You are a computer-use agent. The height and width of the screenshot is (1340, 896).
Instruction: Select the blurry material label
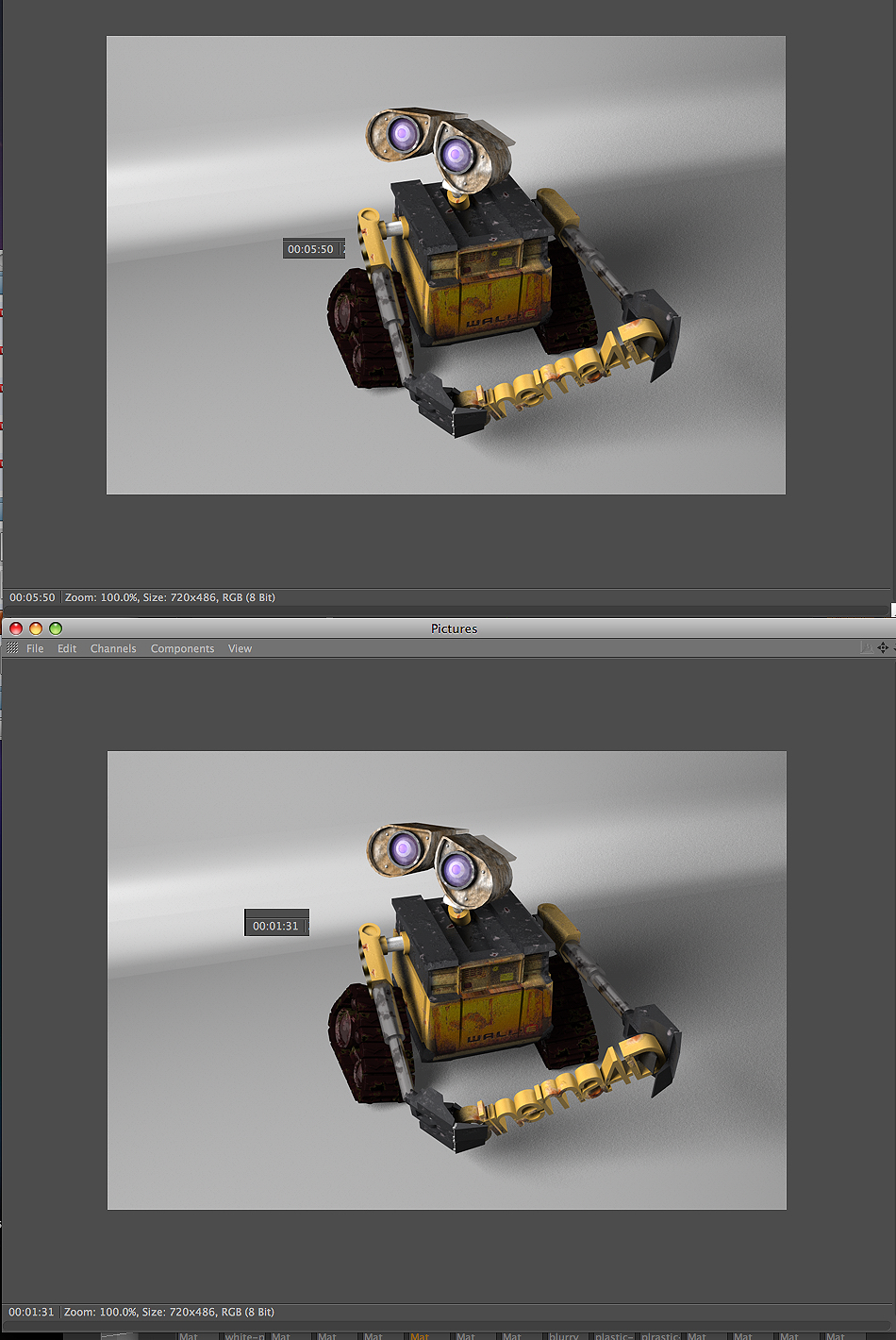pyautogui.click(x=564, y=1335)
